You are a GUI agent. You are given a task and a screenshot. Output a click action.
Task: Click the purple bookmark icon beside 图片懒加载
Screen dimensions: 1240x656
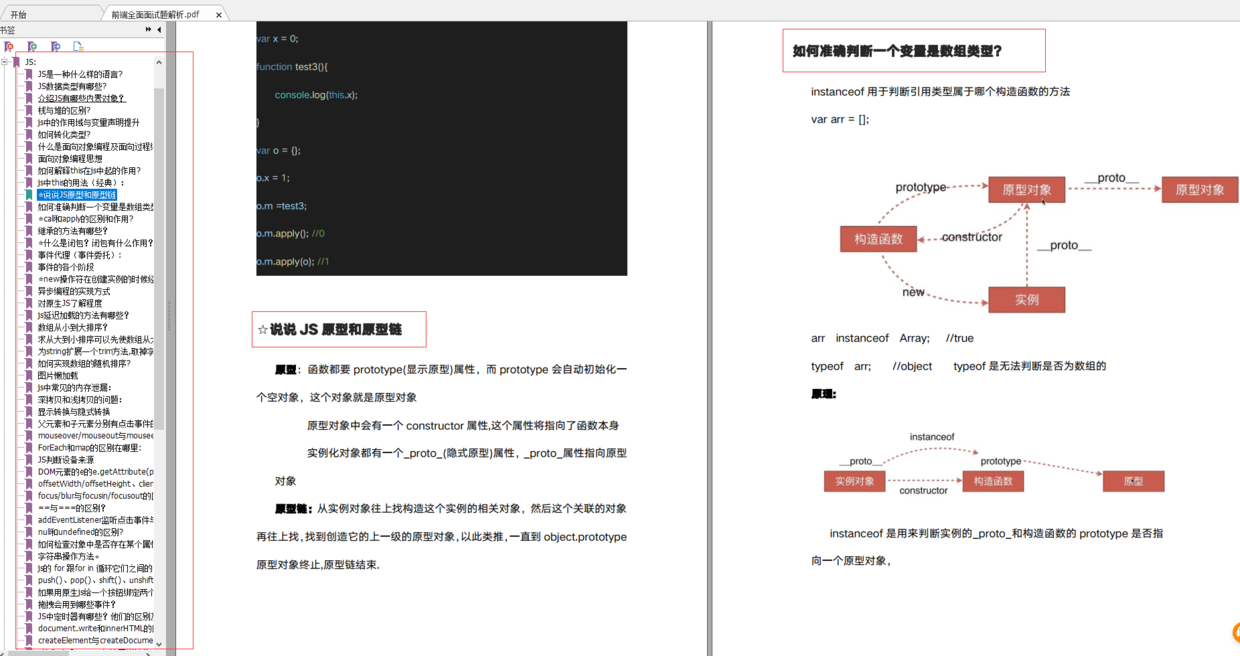pyautogui.click(x=29, y=375)
